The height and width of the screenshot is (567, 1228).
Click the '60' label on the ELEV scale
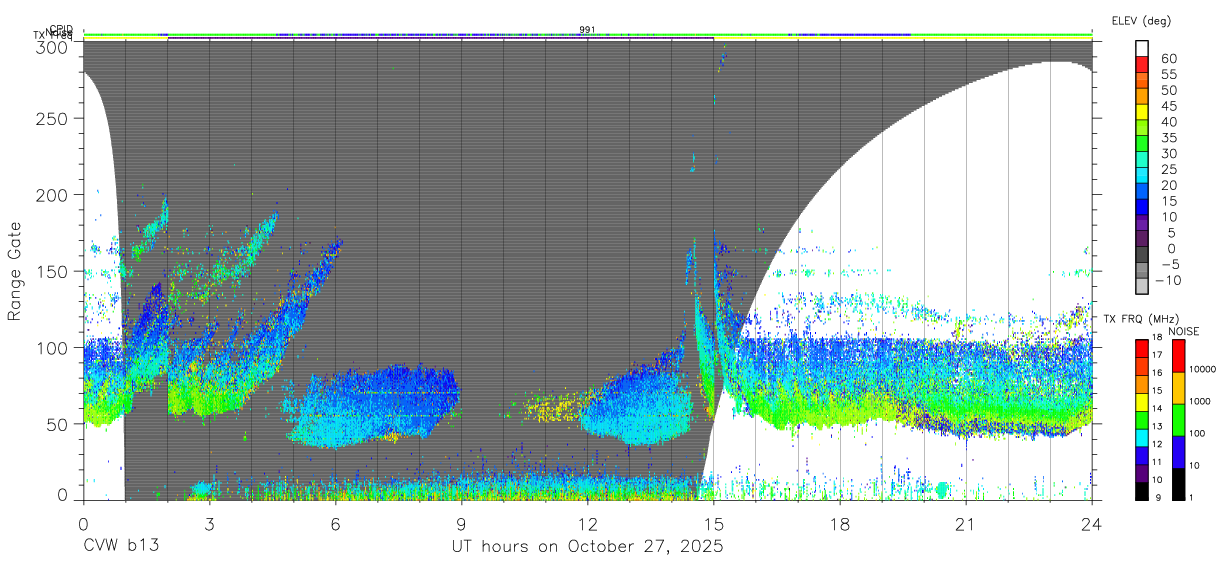click(x=1168, y=58)
